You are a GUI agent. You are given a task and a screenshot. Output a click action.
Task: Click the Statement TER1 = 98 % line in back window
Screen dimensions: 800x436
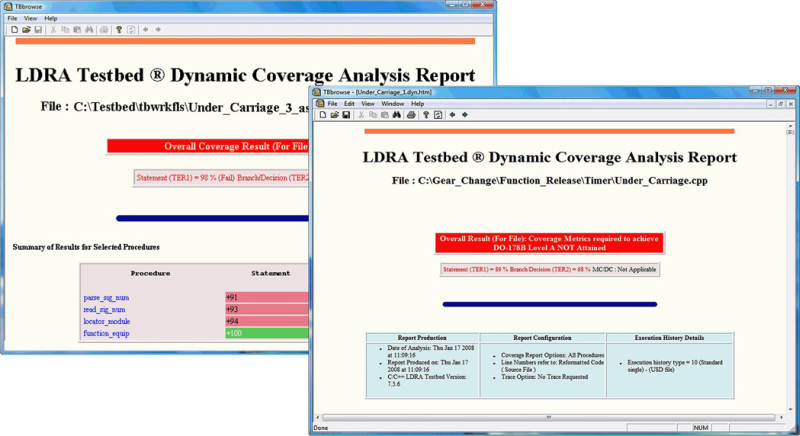[x=221, y=178]
